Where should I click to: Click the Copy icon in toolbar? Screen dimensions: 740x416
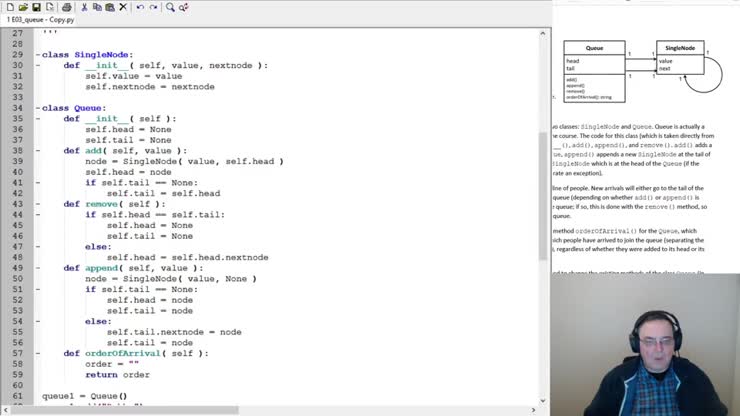point(95,7)
